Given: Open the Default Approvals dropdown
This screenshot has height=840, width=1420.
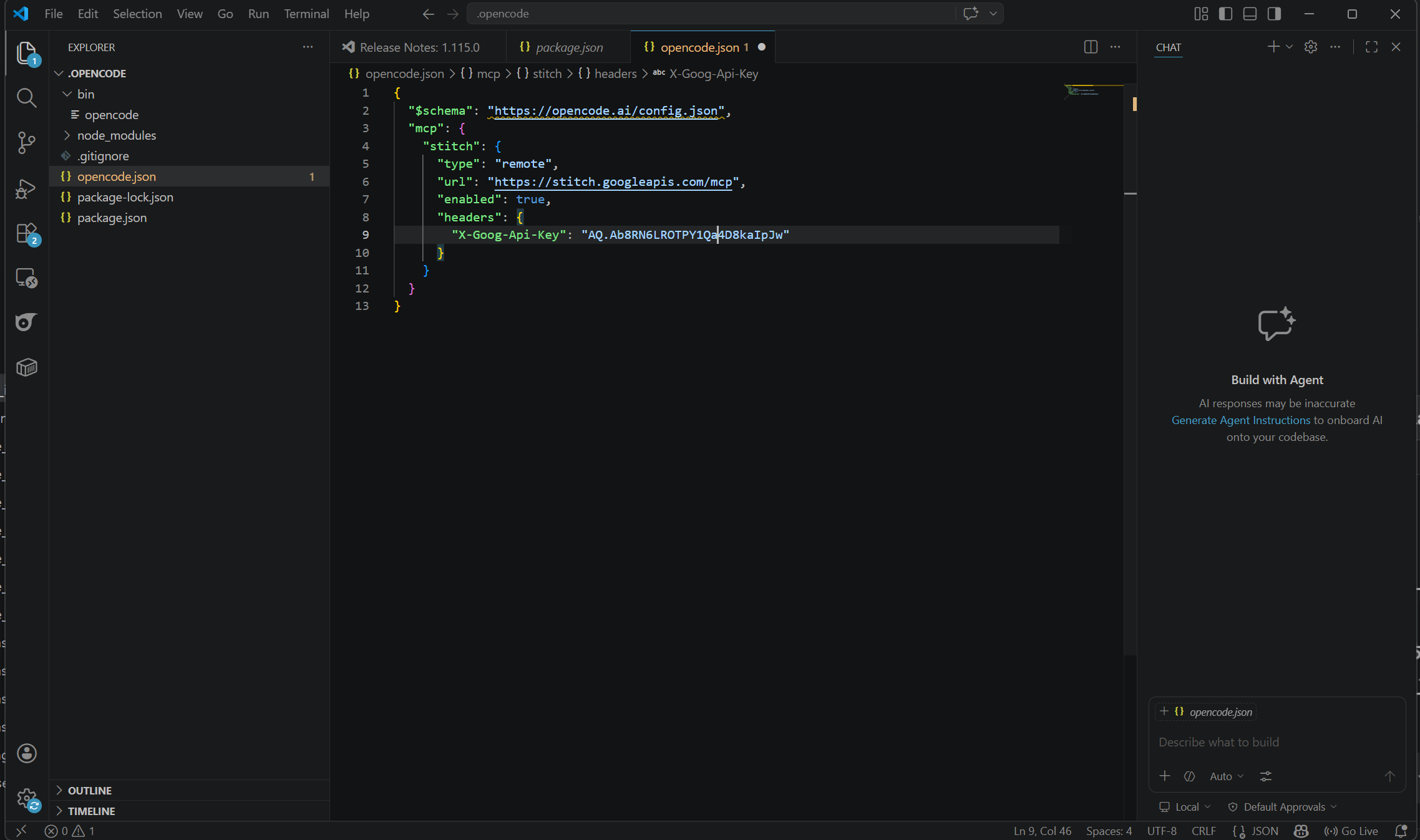Looking at the screenshot, I should pyautogui.click(x=1283, y=806).
